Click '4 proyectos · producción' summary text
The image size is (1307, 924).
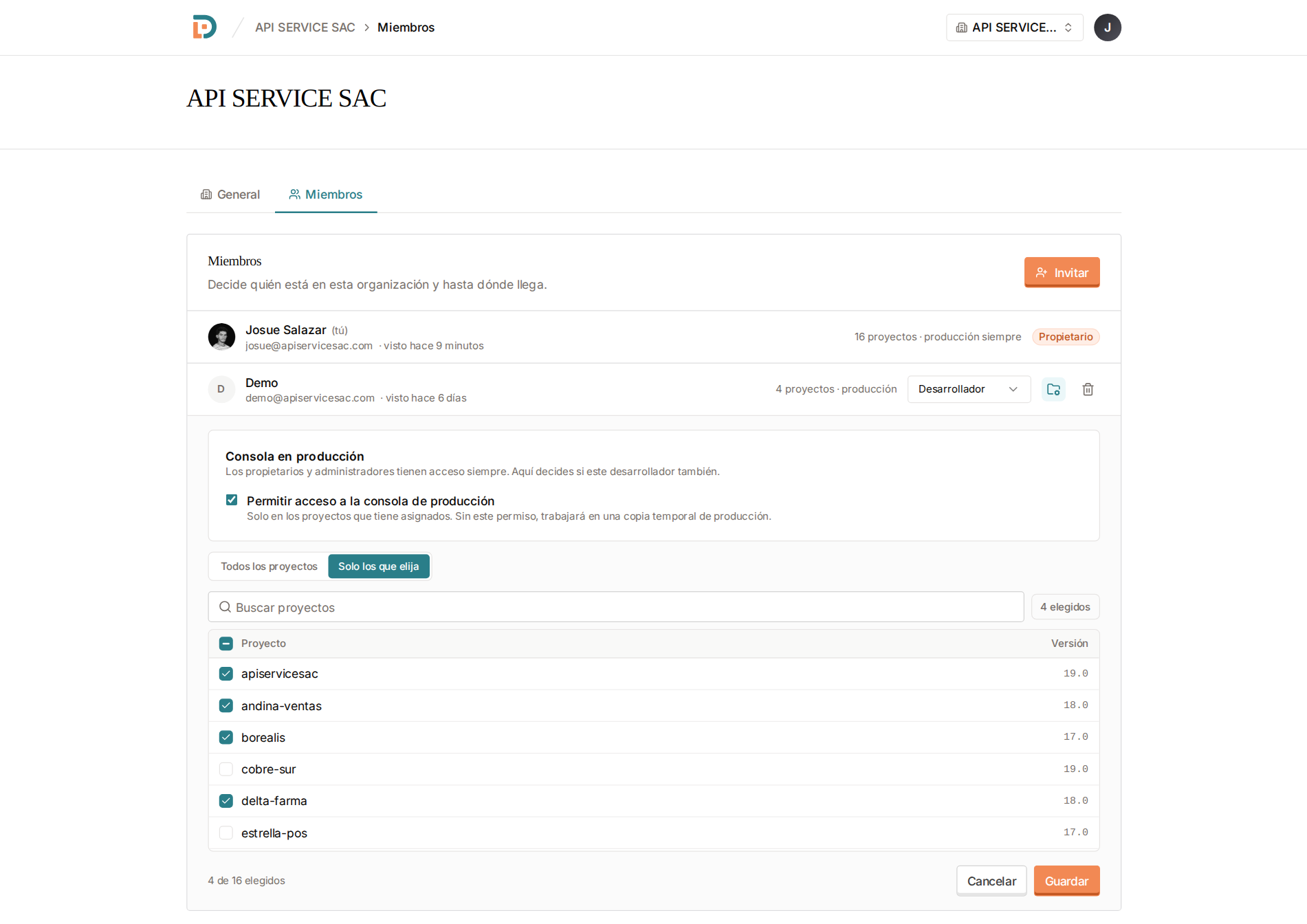(x=836, y=389)
